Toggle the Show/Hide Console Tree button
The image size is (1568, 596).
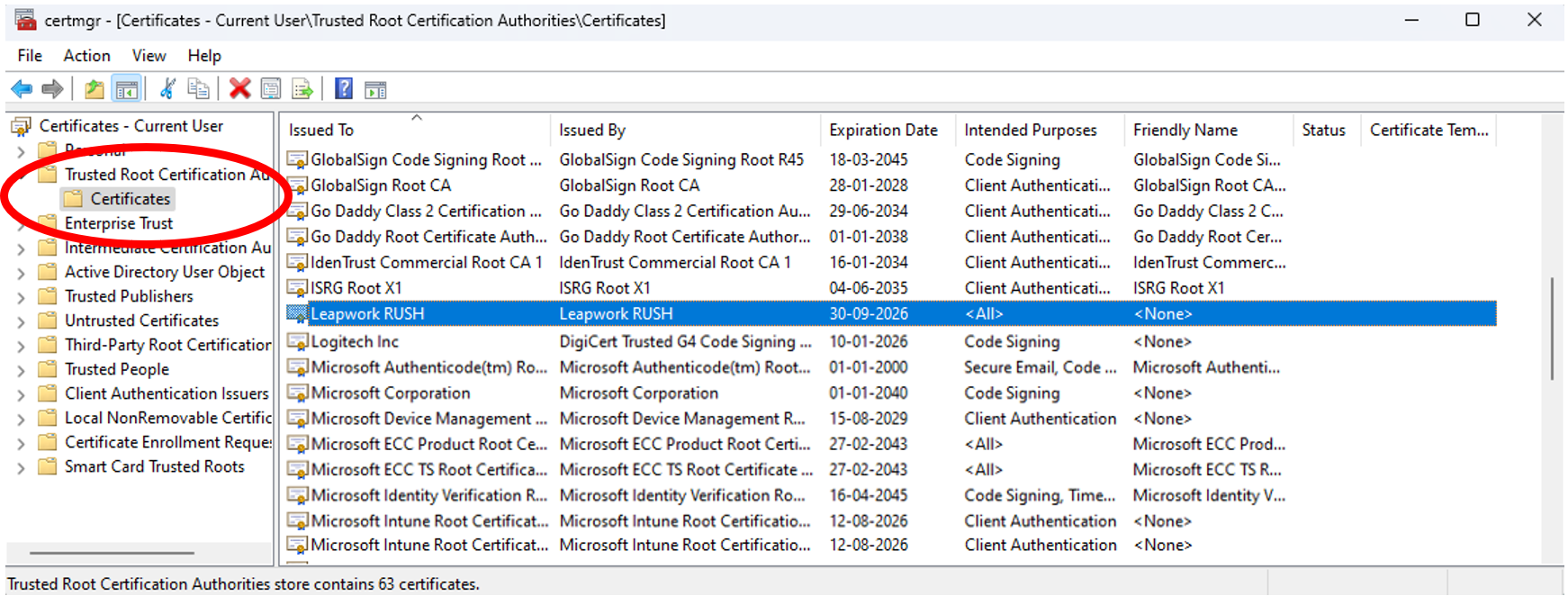tap(127, 89)
